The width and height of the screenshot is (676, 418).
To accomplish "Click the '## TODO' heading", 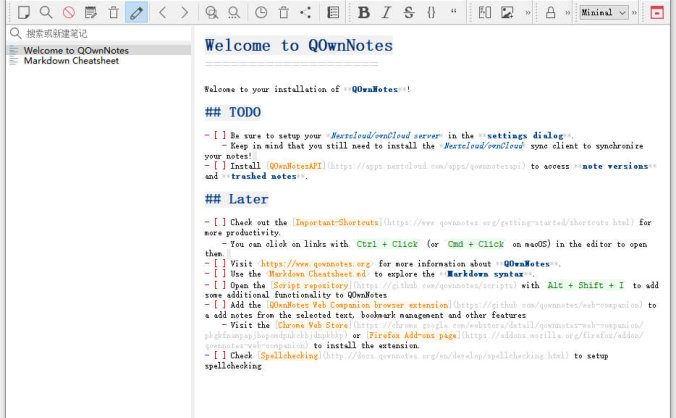I will click(x=233, y=112).
